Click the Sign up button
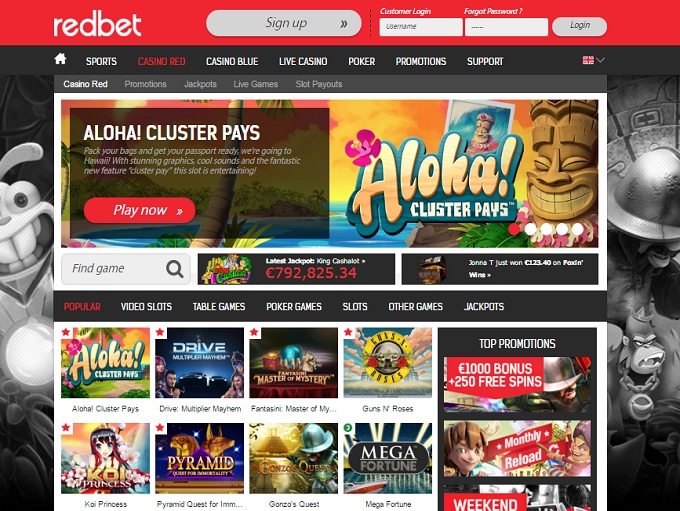The height and width of the screenshot is (511, 680). [284, 23]
